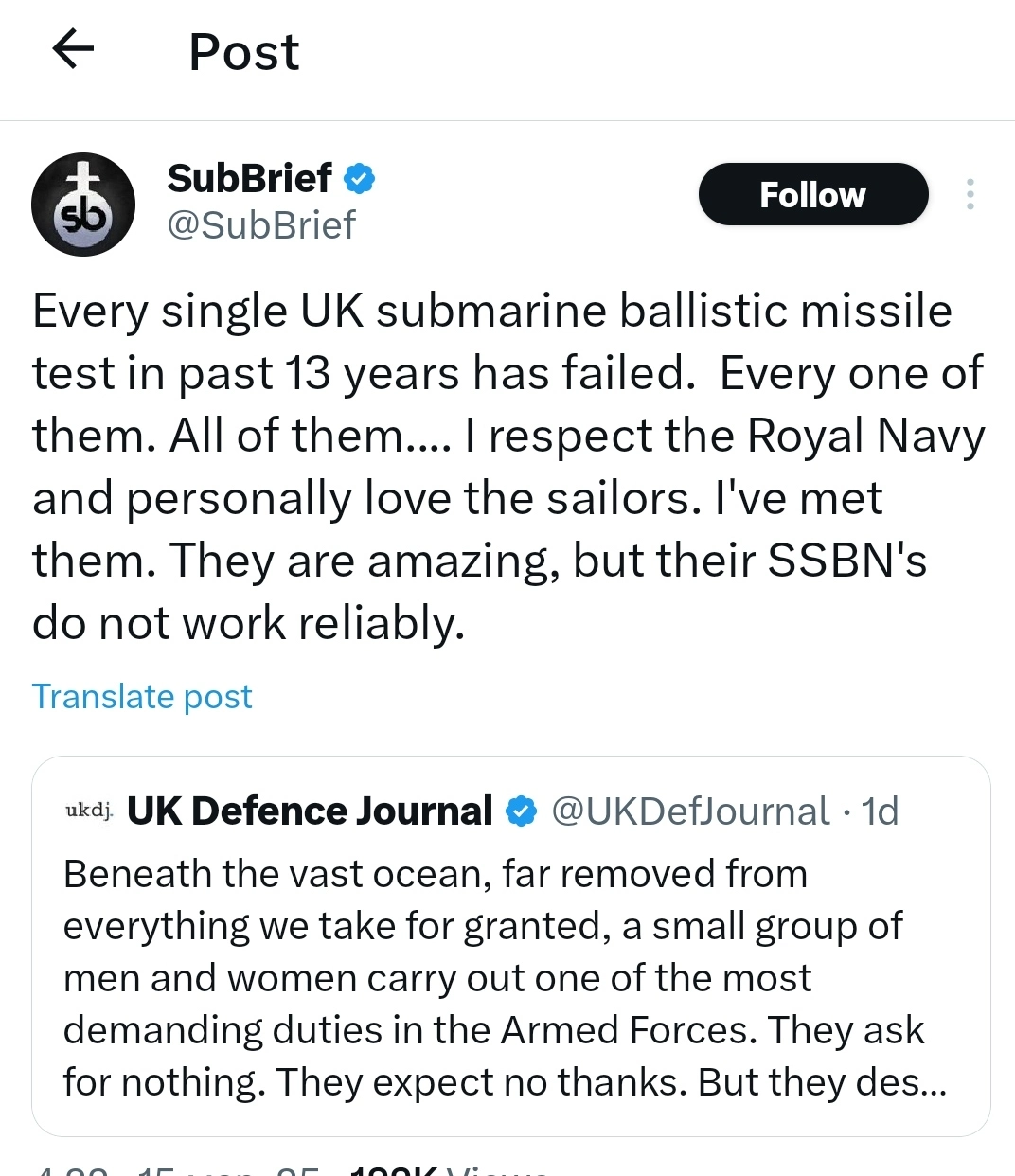
Task: Click the post's time and date at bottom
Action: point(180,1171)
